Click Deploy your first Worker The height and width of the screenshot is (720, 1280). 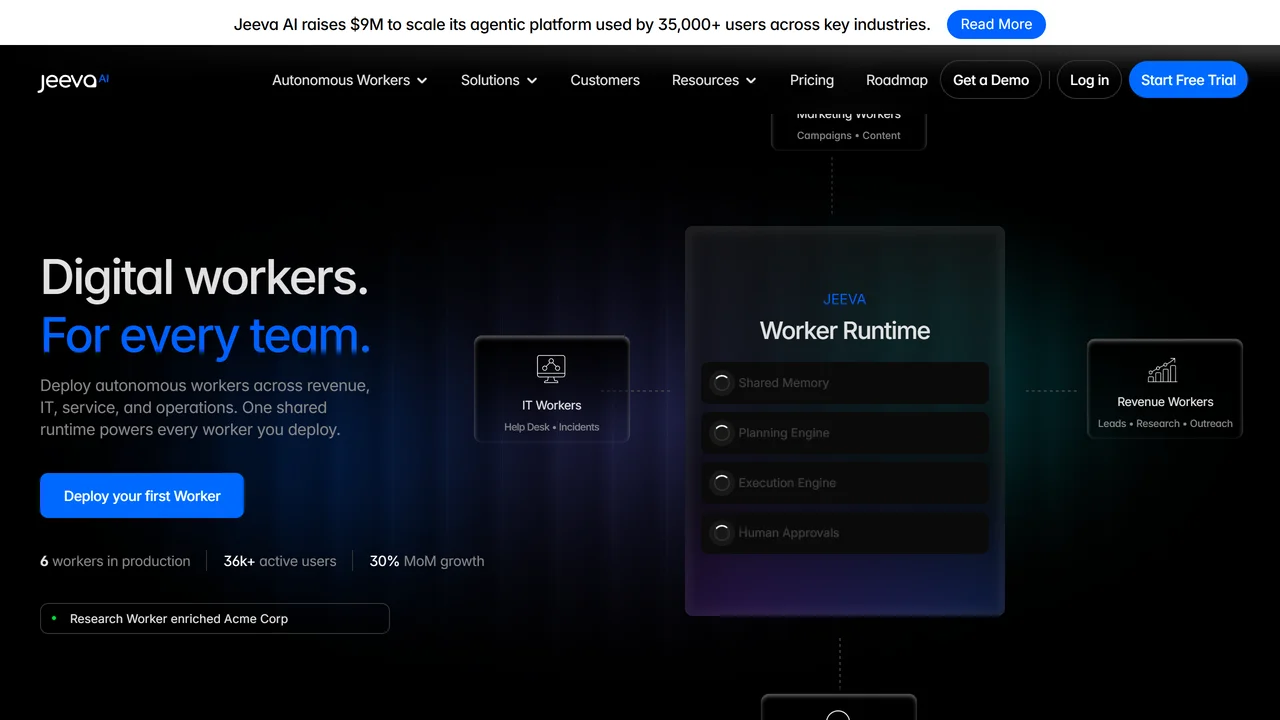142,496
